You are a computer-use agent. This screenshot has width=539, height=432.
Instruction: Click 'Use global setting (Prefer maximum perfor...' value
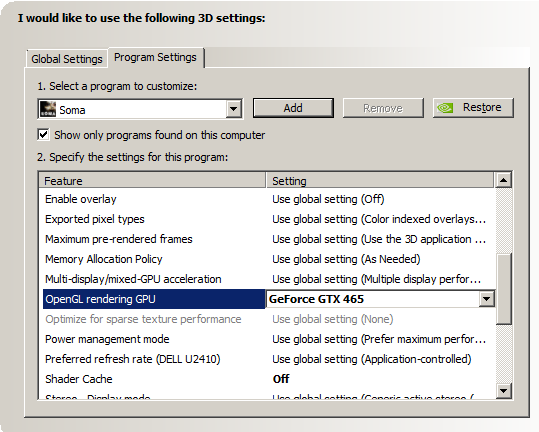(x=379, y=339)
